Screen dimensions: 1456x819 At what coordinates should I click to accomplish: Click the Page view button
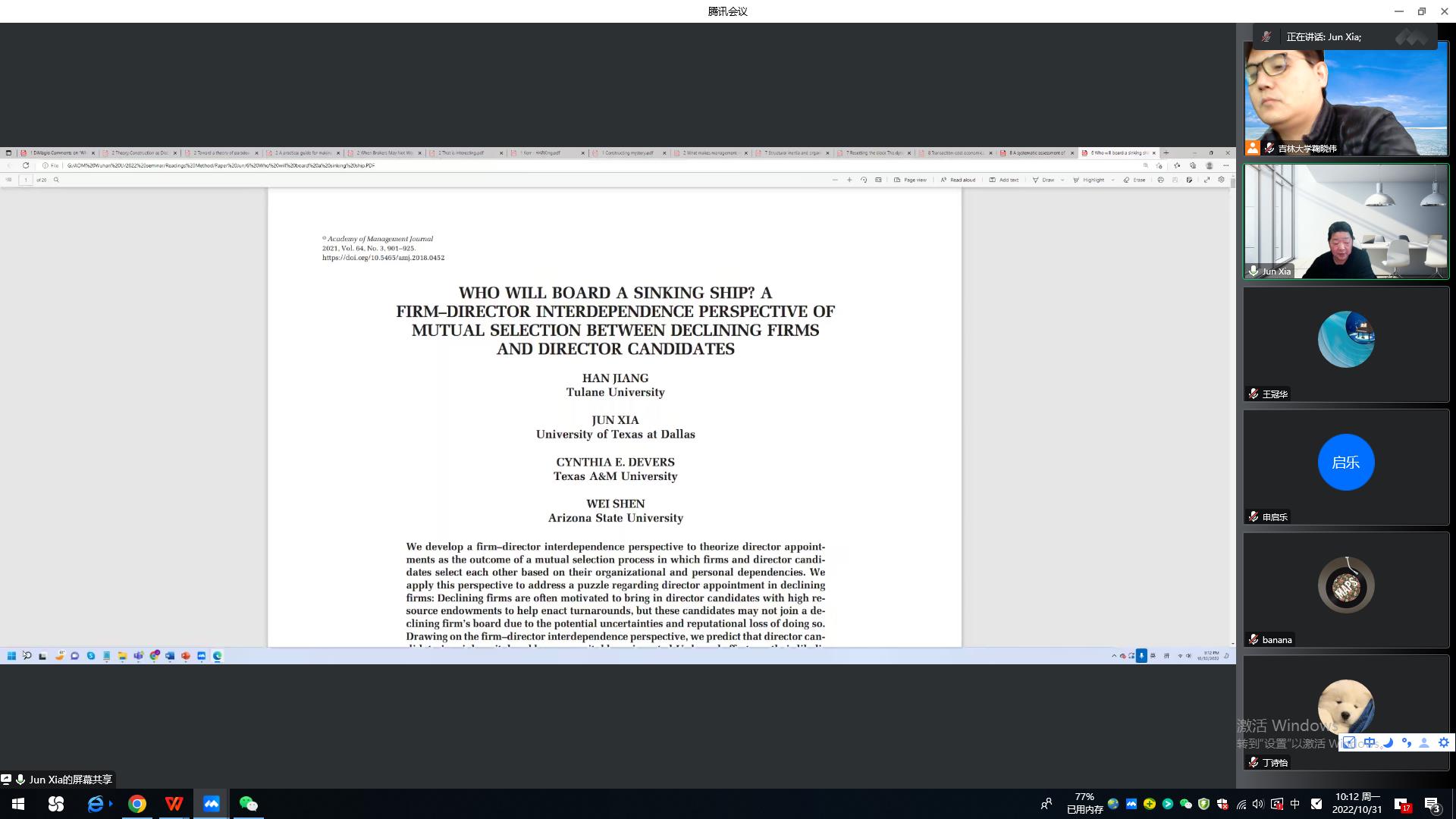(910, 180)
